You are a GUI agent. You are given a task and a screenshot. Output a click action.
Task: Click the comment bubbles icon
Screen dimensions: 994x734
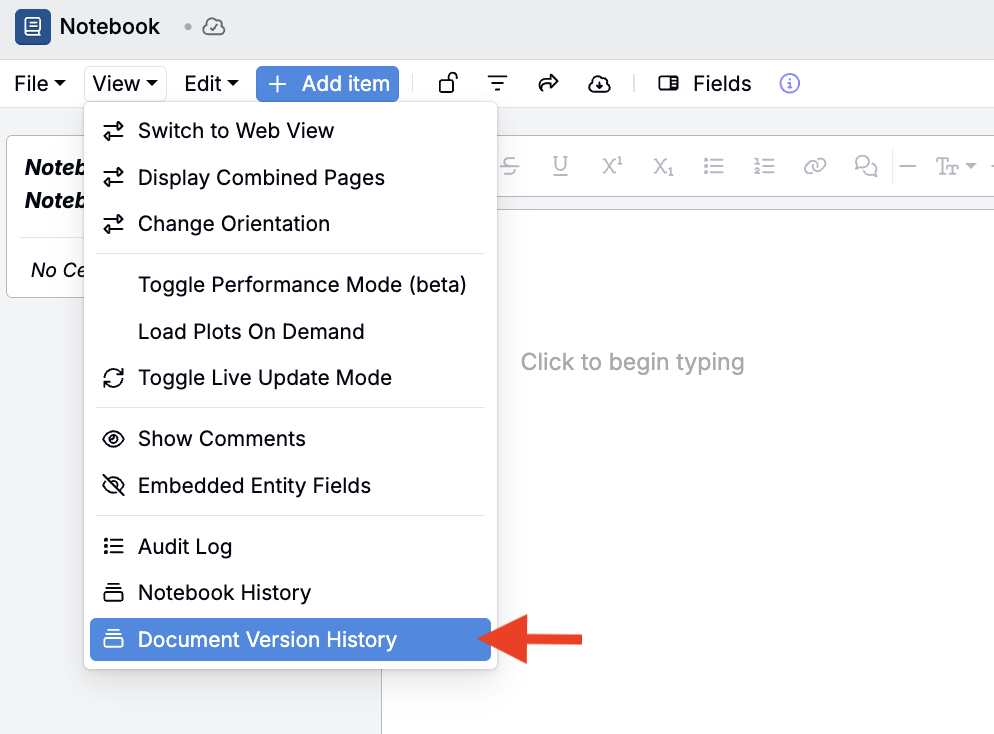click(x=866, y=166)
